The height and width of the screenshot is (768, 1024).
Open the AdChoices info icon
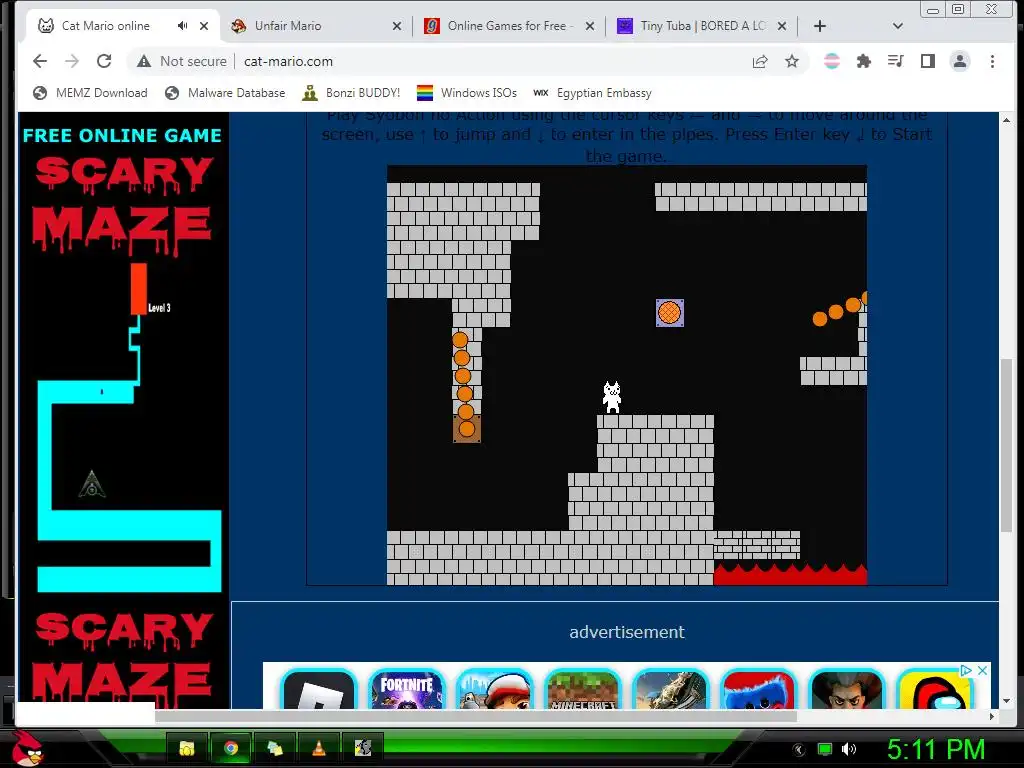967,671
